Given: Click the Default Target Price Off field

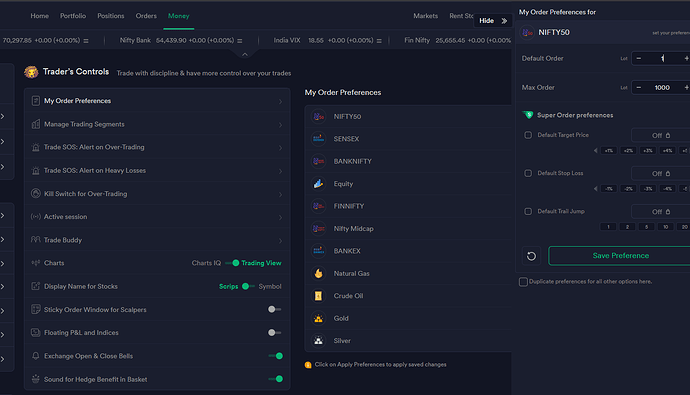Looking at the screenshot, I should 661,135.
